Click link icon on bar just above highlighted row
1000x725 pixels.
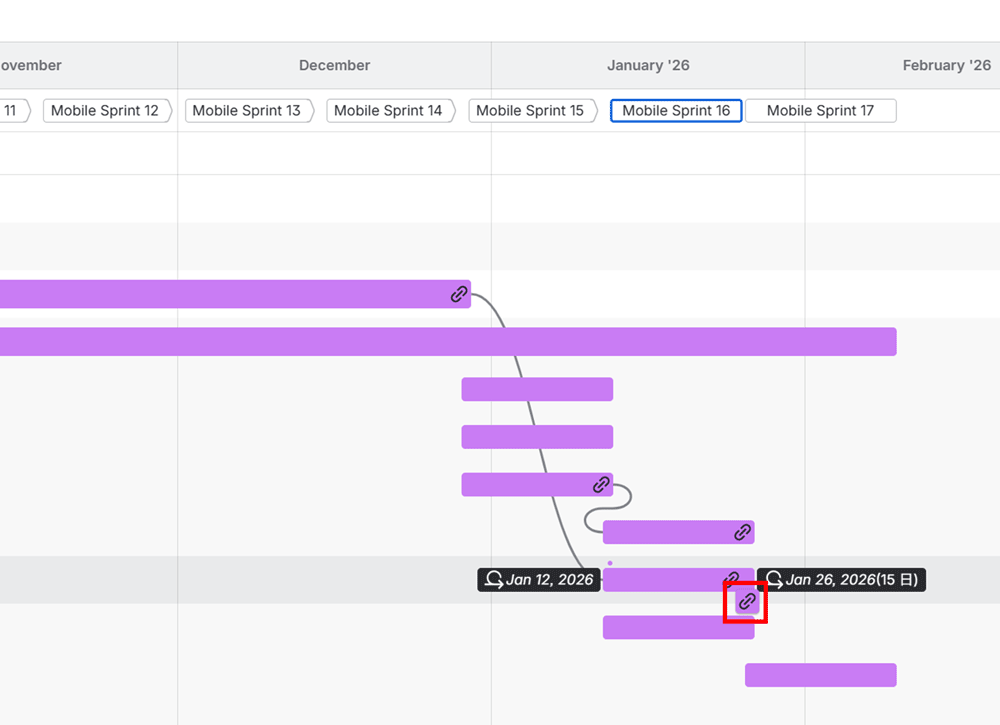pyautogui.click(x=742, y=532)
